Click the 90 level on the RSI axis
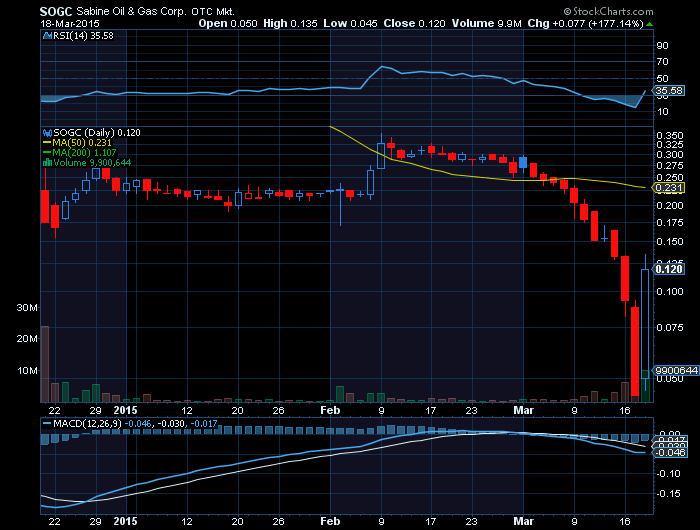The image size is (700, 530). 662,46
